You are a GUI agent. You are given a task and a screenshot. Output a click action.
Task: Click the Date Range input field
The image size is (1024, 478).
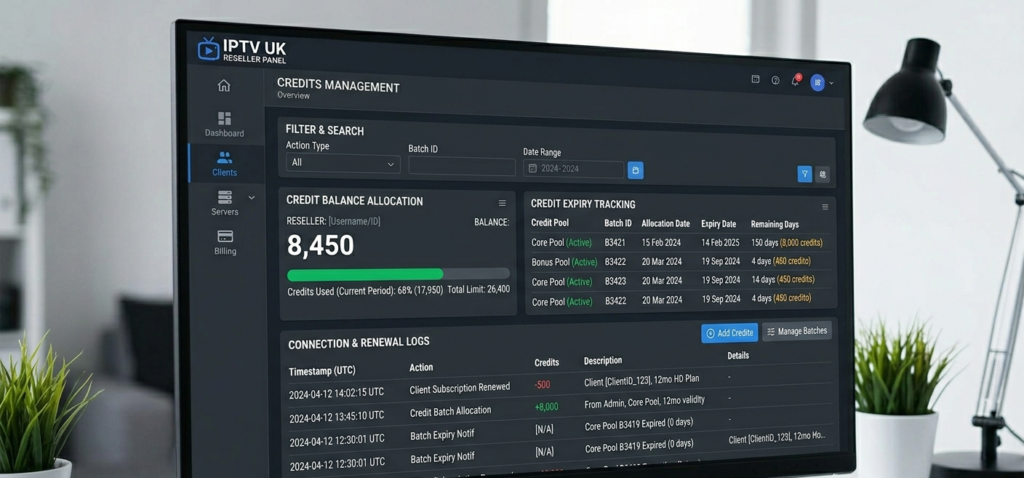click(573, 168)
